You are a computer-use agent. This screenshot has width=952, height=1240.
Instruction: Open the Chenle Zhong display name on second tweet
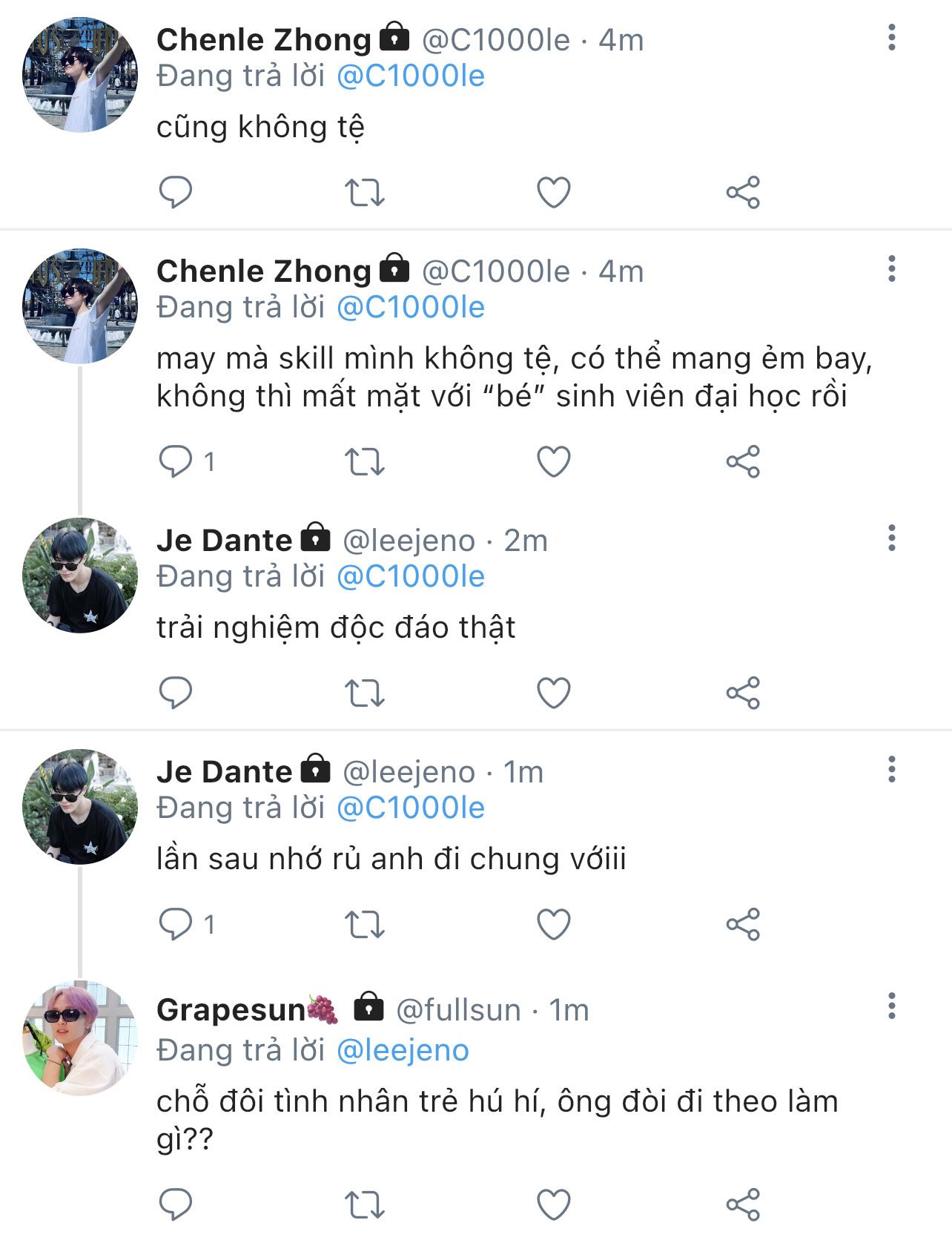click(x=263, y=271)
